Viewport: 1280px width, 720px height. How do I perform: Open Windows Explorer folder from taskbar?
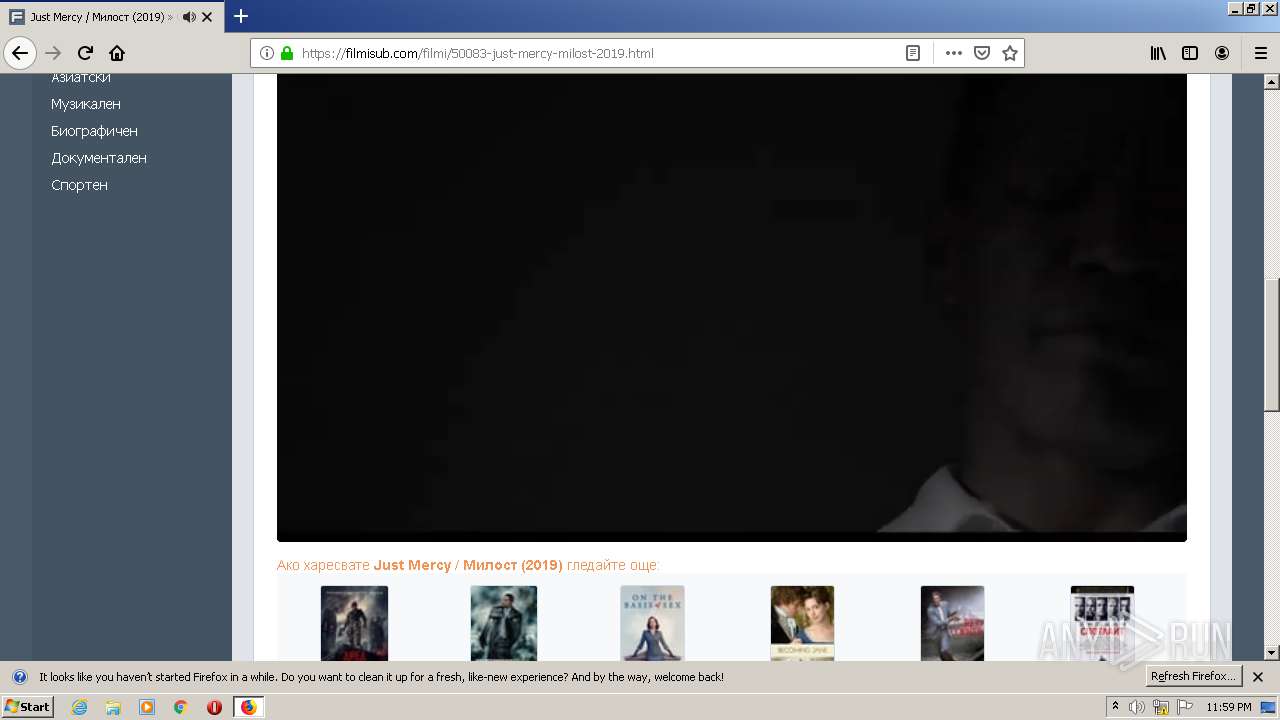click(x=113, y=707)
